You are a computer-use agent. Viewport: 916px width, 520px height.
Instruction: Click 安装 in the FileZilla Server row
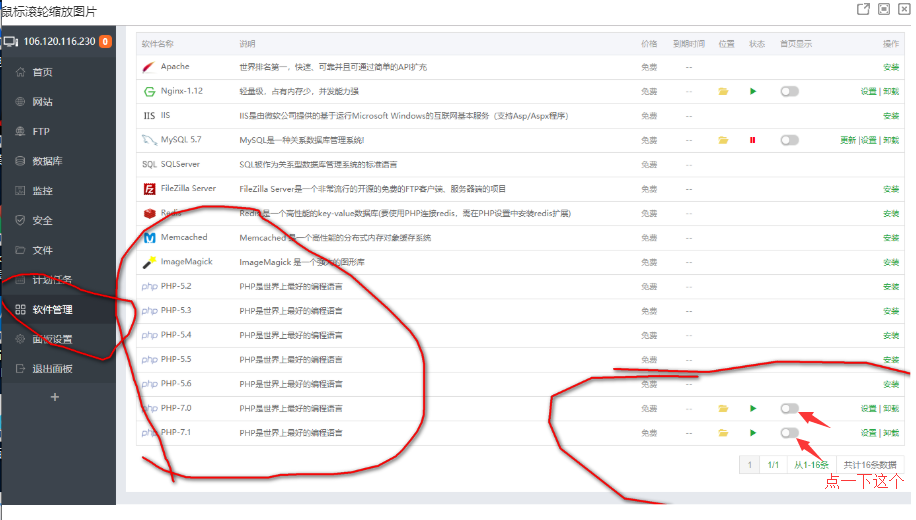(891, 189)
